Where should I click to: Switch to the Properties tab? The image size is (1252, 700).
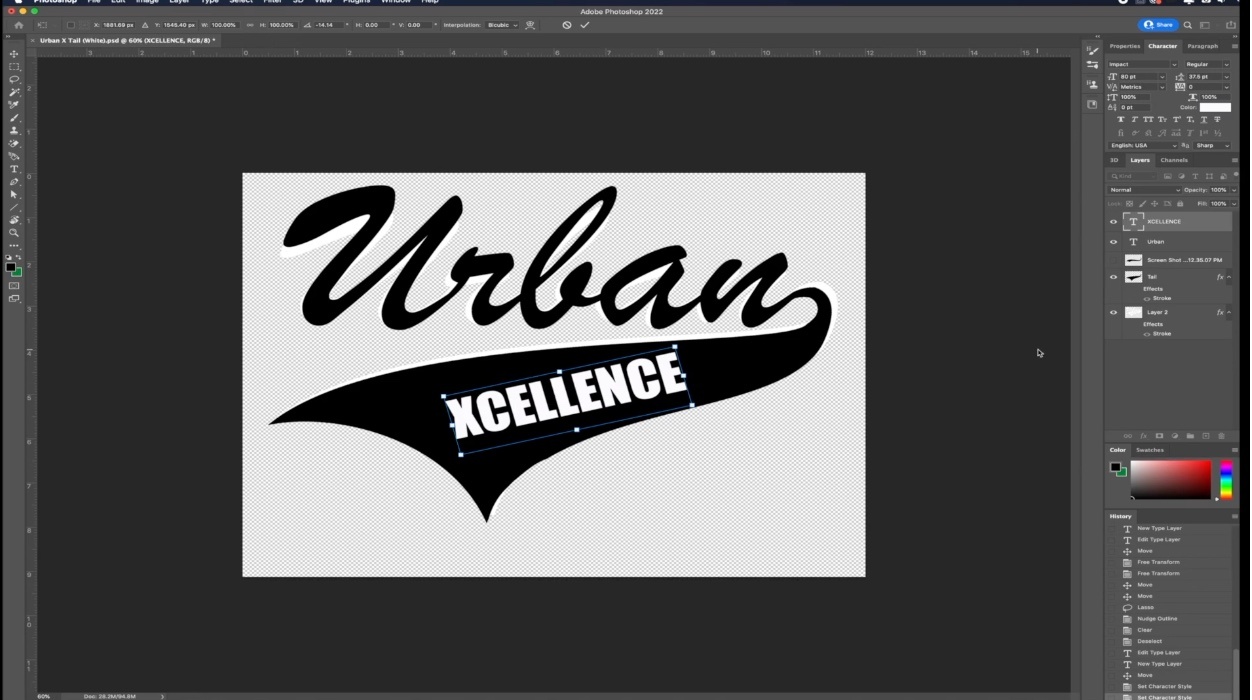coord(1124,46)
